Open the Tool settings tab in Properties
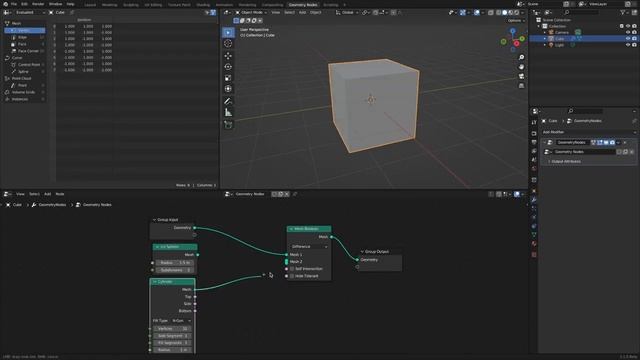The image size is (640, 360). [534, 122]
